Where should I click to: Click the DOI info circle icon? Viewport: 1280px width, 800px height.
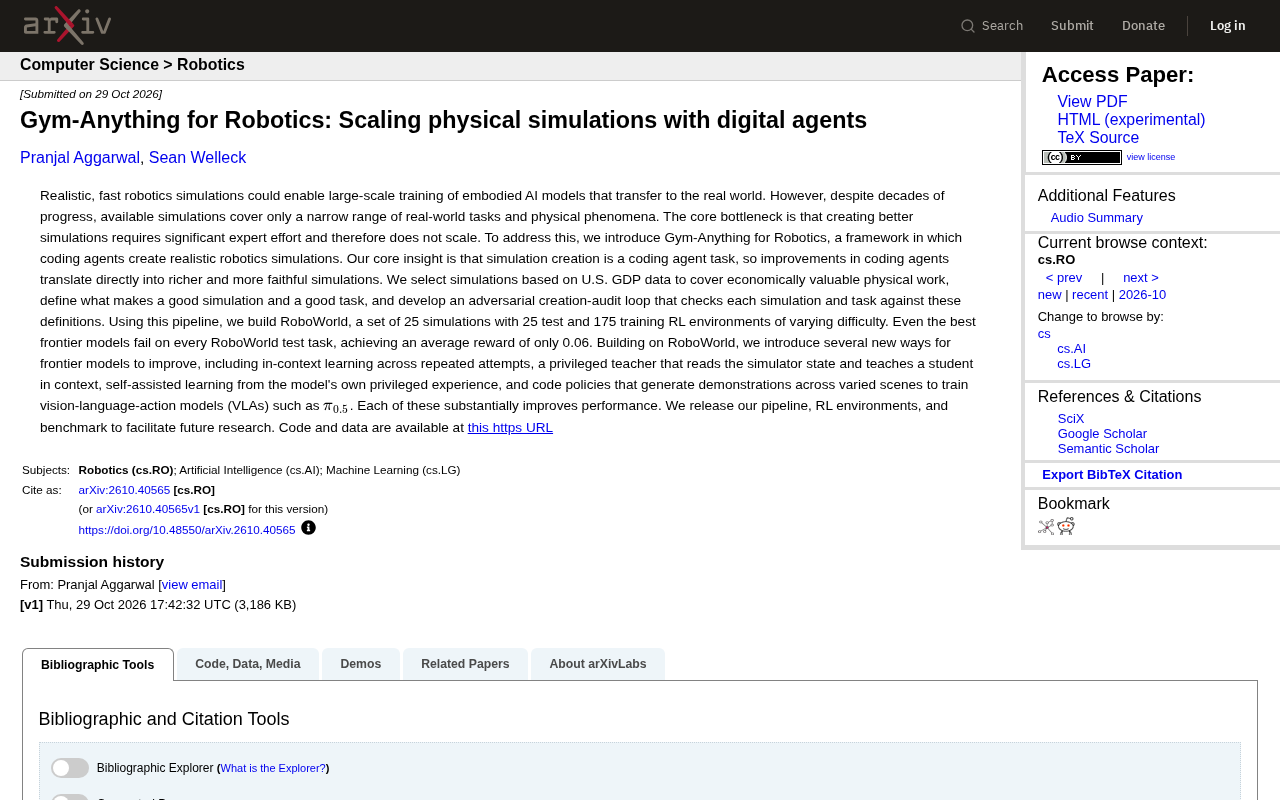coord(308,527)
